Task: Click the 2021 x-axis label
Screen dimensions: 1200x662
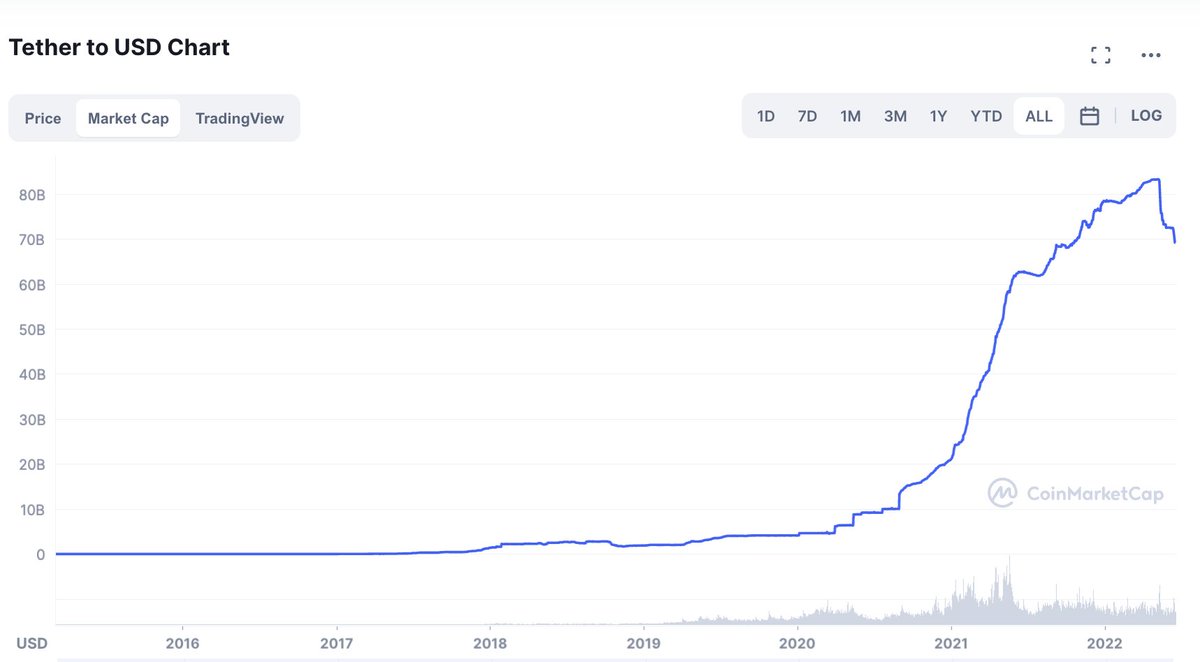Action: (951, 642)
